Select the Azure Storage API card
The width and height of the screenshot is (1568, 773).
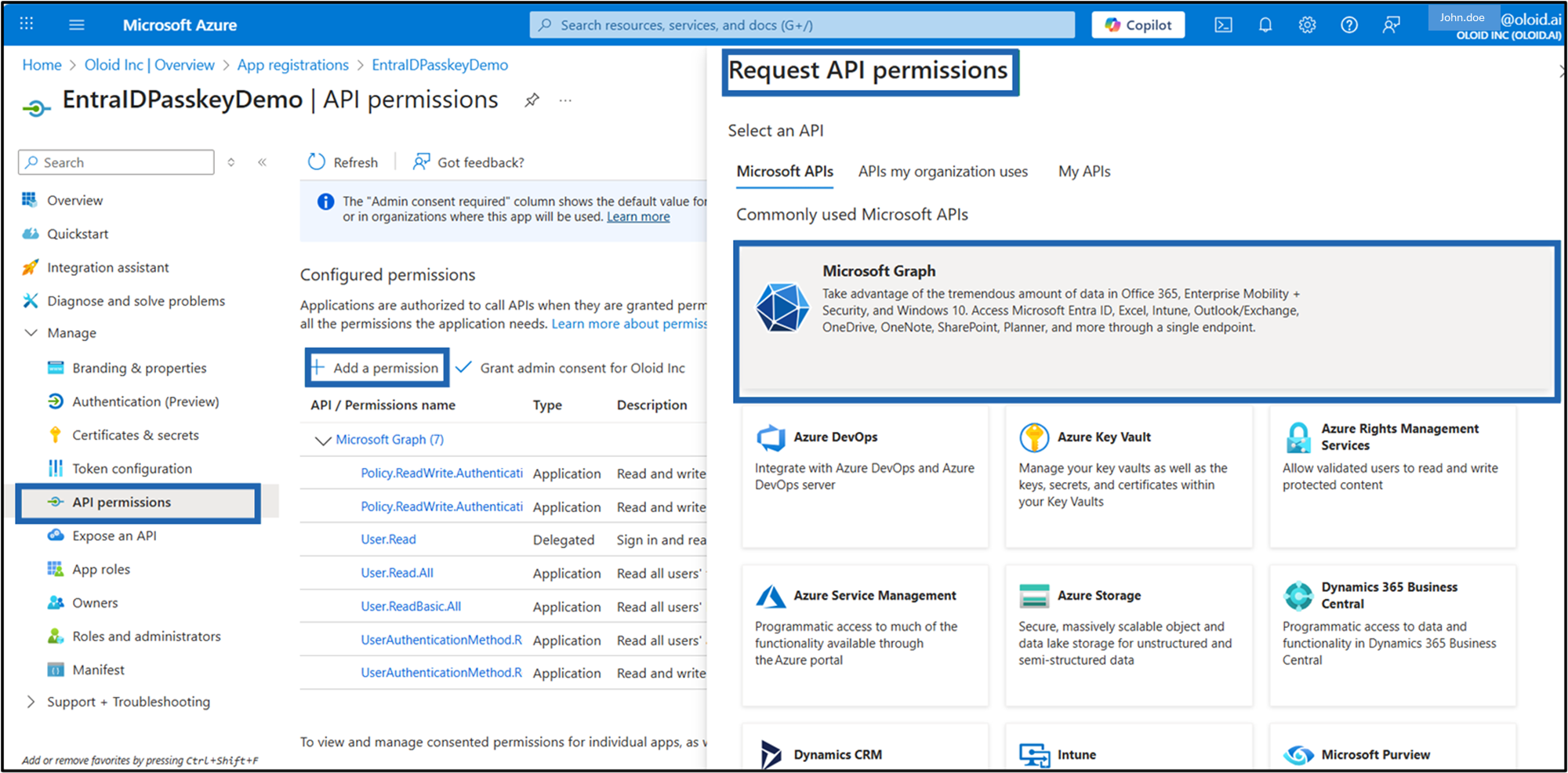tap(1128, 635)
